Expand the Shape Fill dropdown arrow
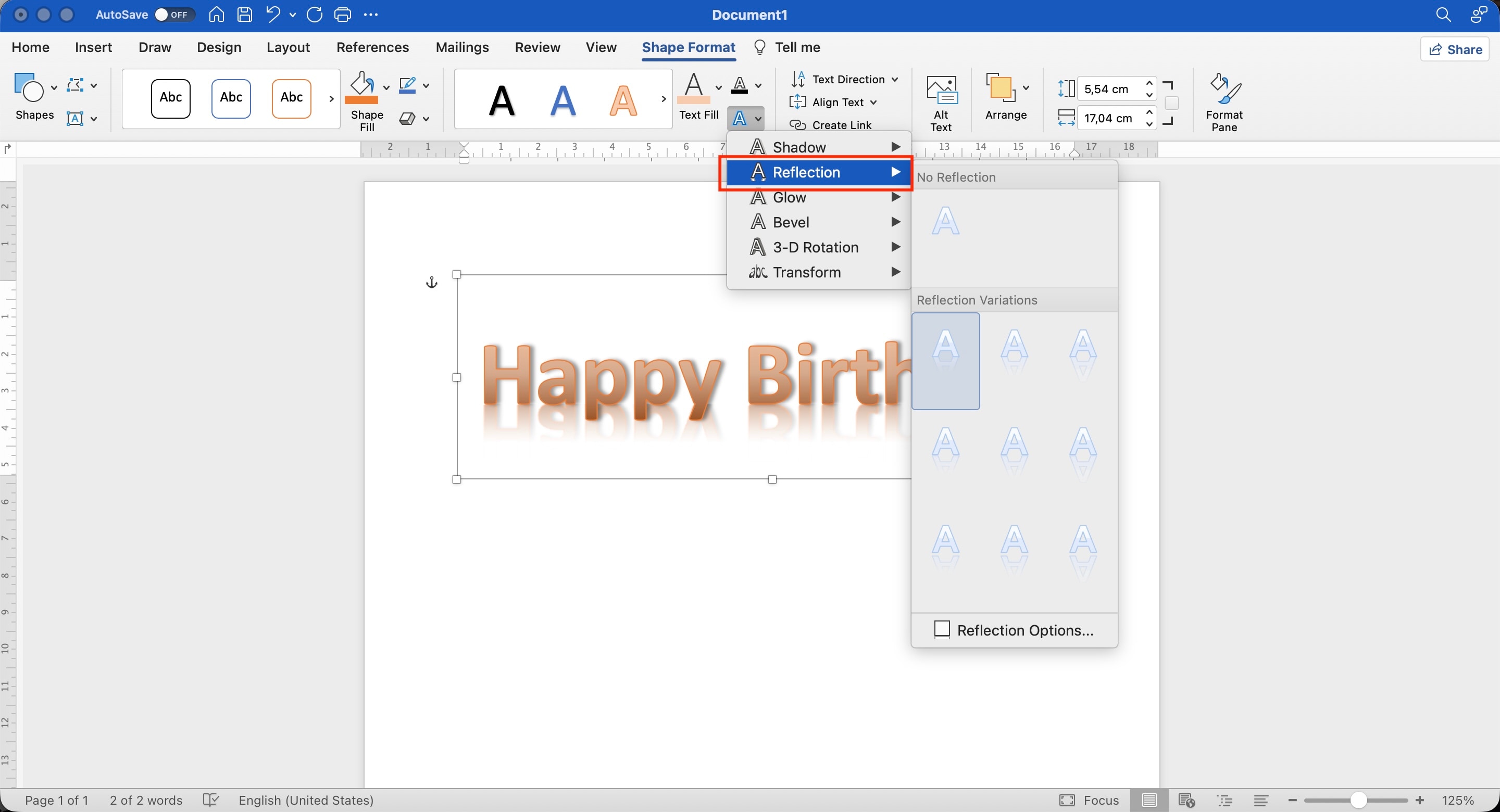The height and width of the screenshot is (812, 1500). 386,87
